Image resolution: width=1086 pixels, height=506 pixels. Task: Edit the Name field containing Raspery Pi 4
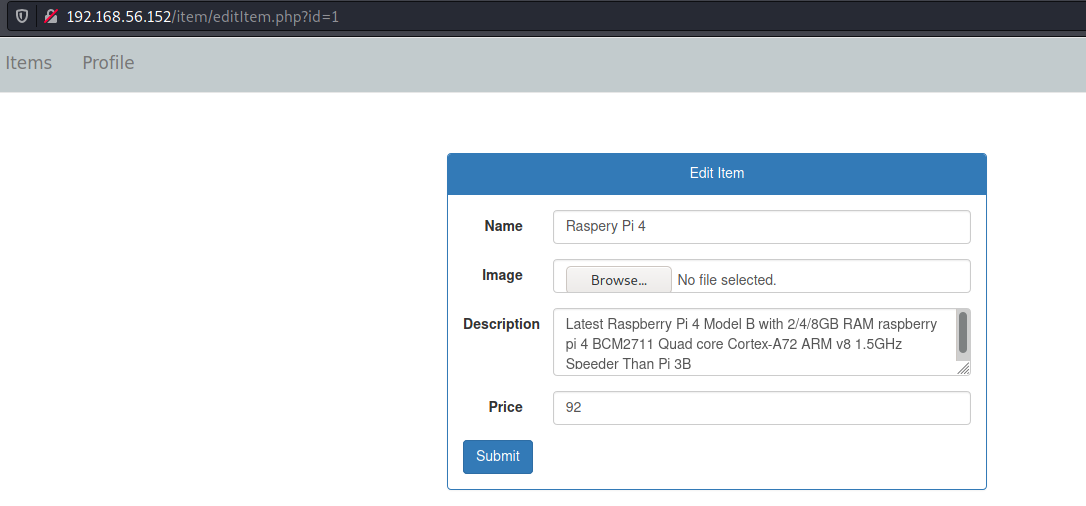[x=761, y=227]
